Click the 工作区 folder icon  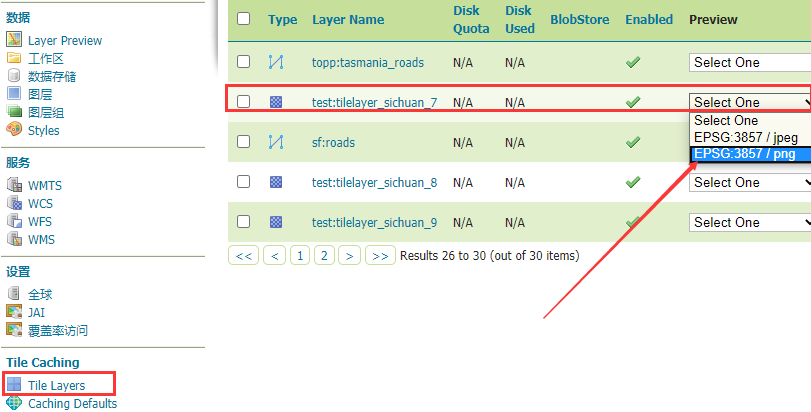coord(14,58)
